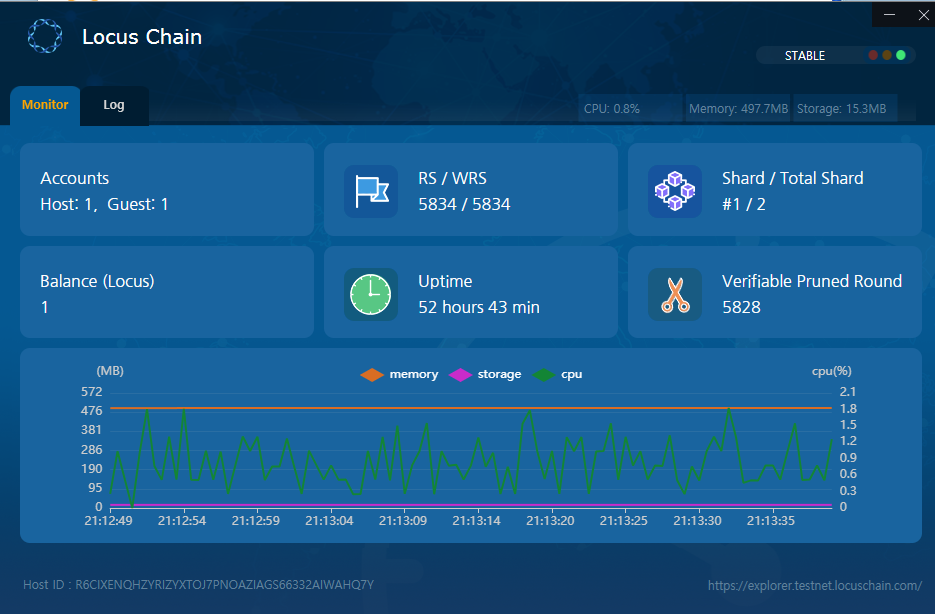Image resolution: width=935 pixels, height=614 pixels.
Task: Open the explorer.testnet.locuschain.com link
Action: click(x=814, y=585)
